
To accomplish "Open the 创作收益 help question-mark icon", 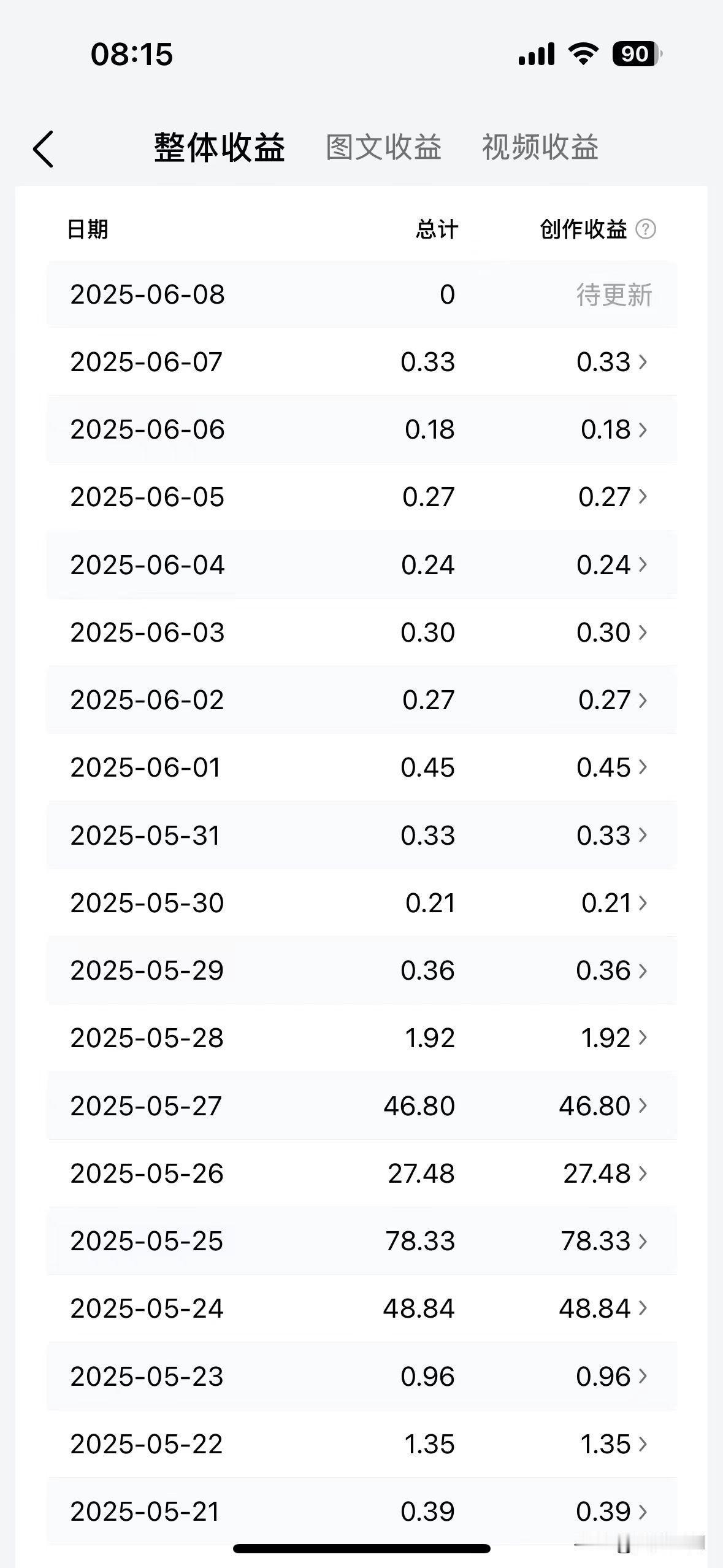I will (645, 229).
